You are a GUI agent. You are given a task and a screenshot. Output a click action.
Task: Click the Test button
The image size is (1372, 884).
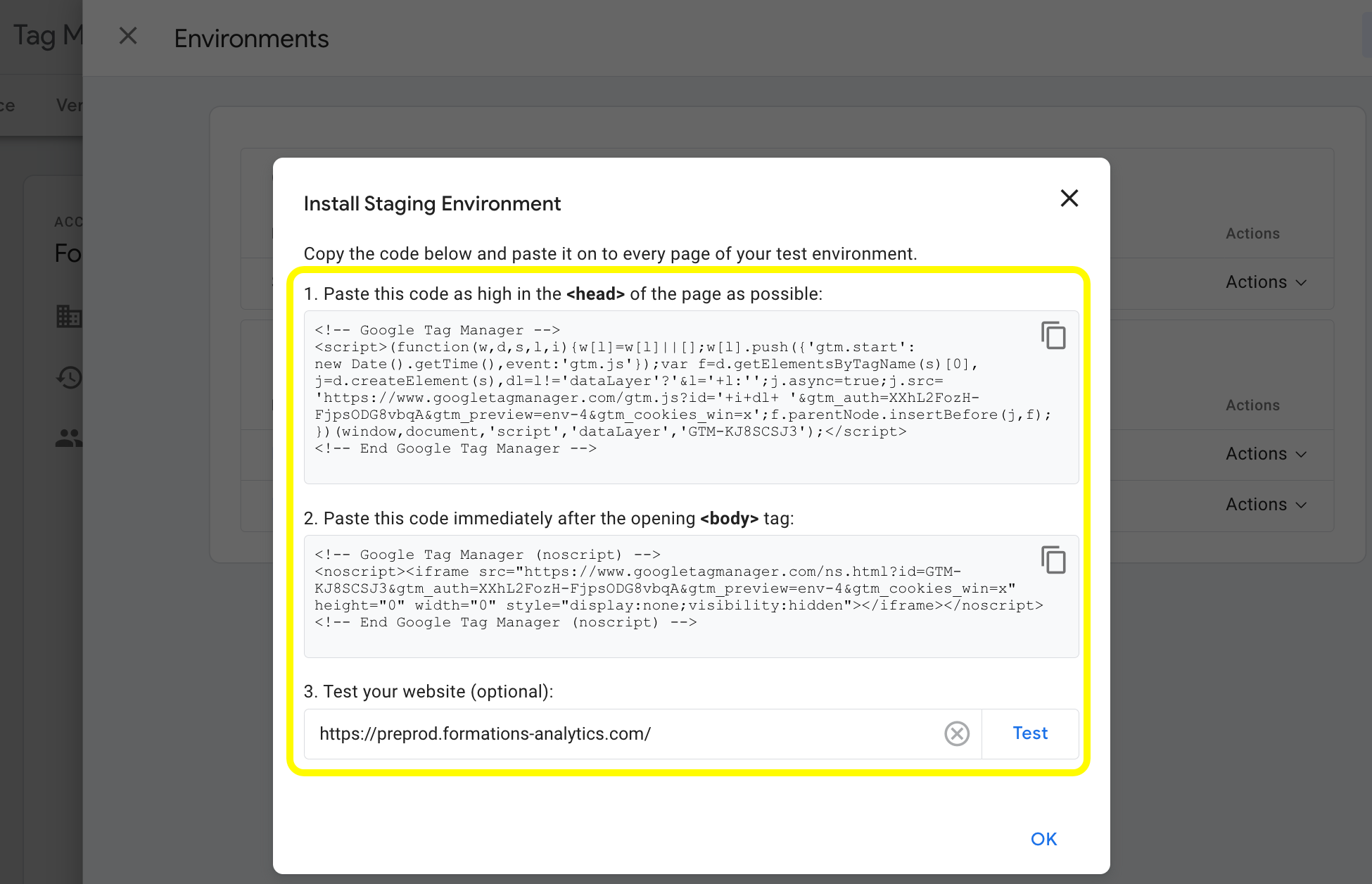pos(1029,733)
